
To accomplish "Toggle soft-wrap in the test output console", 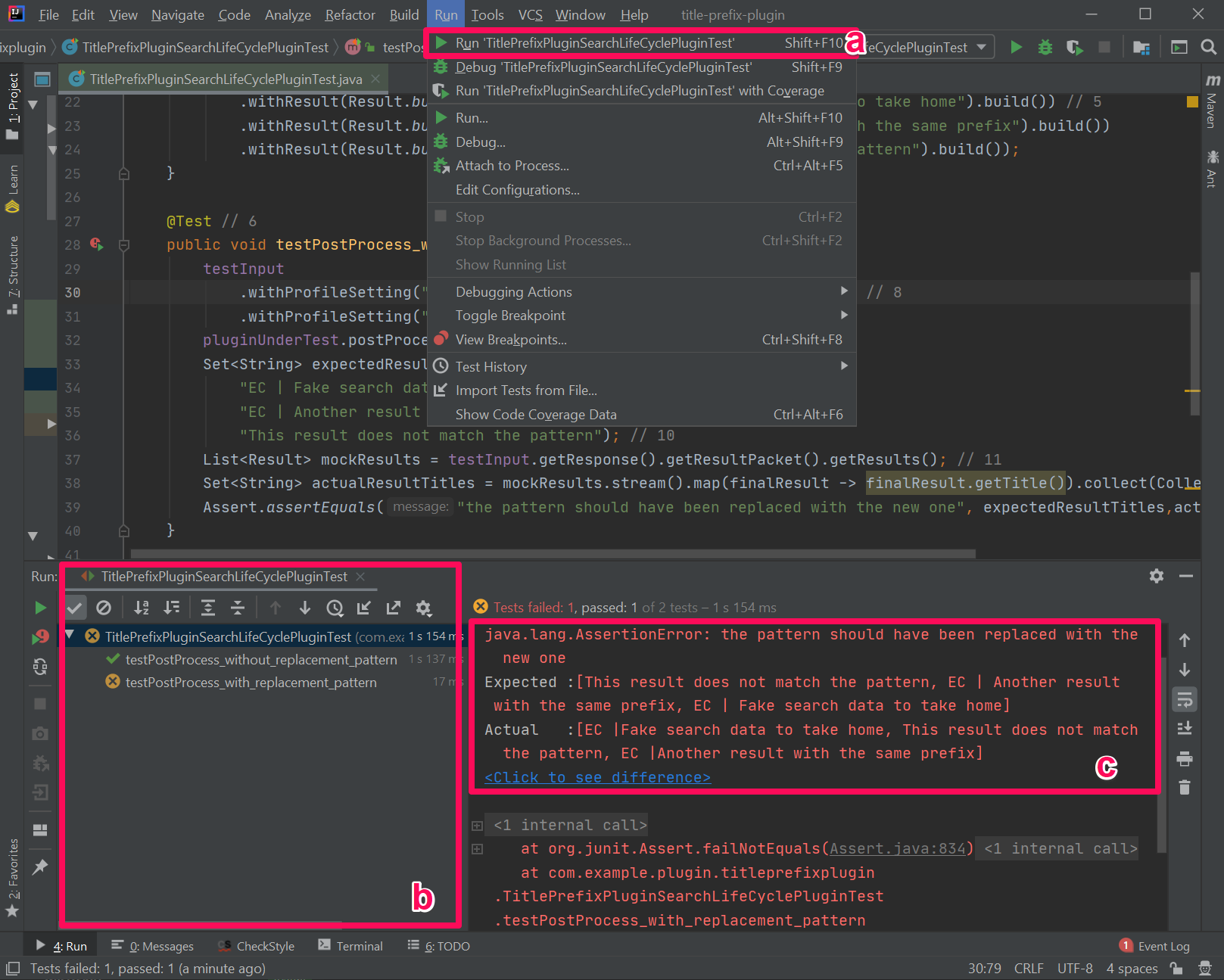I will 1185,700.
